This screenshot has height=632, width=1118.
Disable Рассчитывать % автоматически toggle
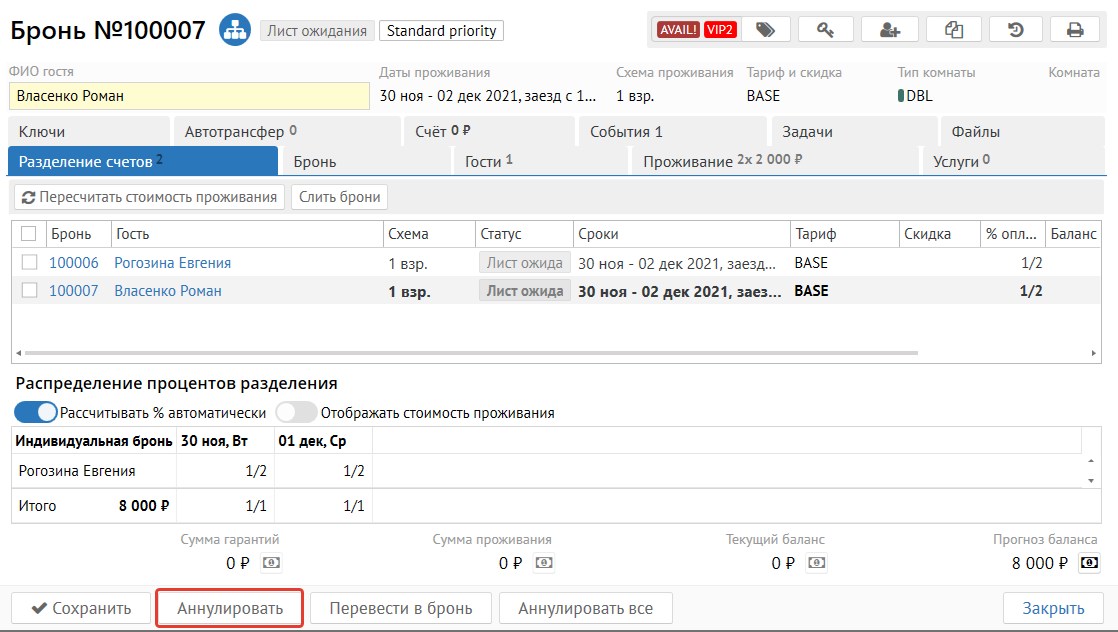click(35, 412)
